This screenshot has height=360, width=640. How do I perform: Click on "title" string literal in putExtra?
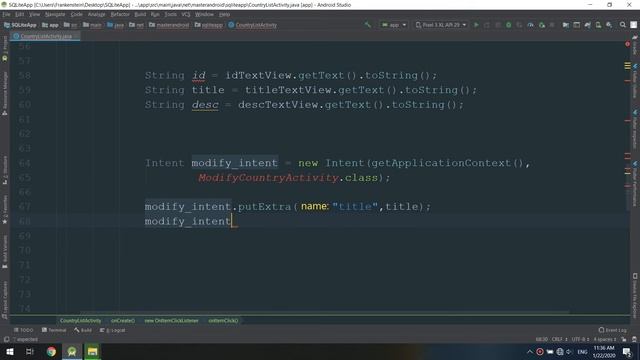coord(355,207)
